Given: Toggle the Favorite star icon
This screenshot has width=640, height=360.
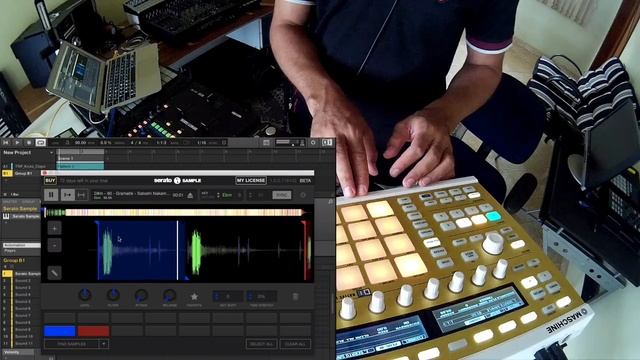Looking at the screenshot, I should [x=194, y=296].
